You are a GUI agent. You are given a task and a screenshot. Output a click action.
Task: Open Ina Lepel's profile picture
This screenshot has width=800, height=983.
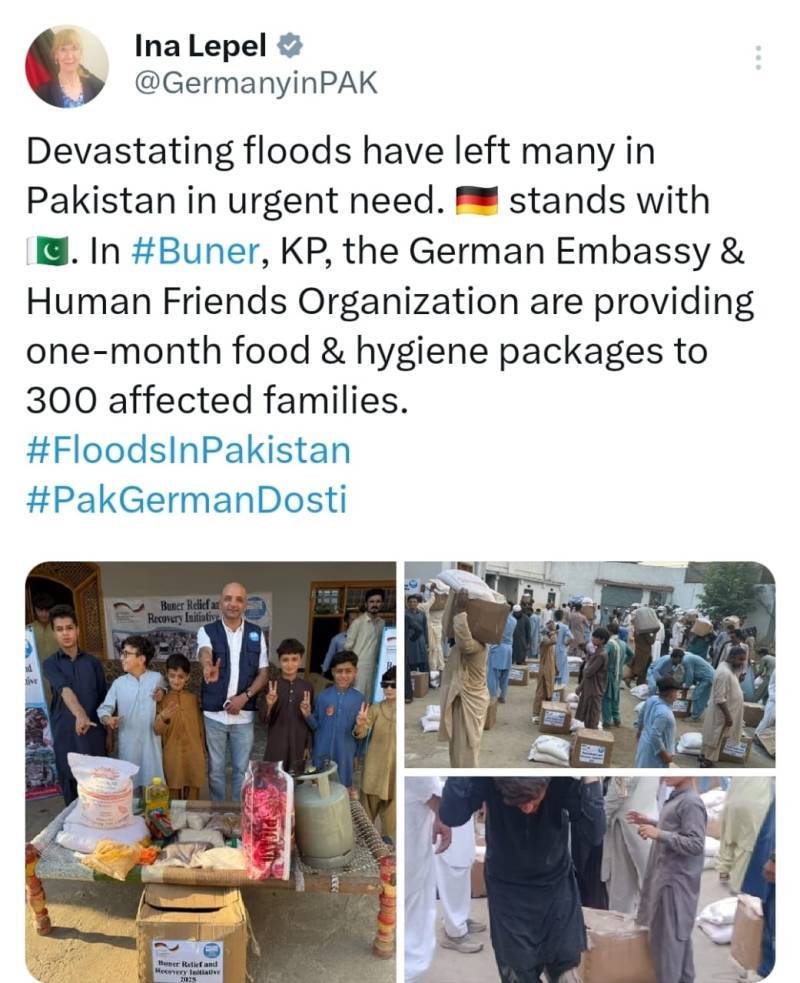coord(67,66)
